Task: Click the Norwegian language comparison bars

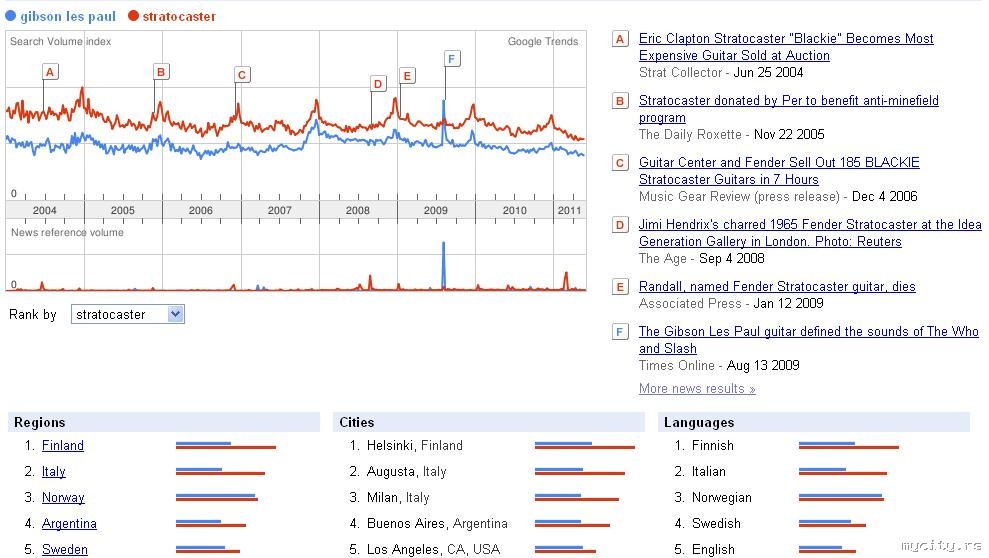Action: tap(841, 497)
